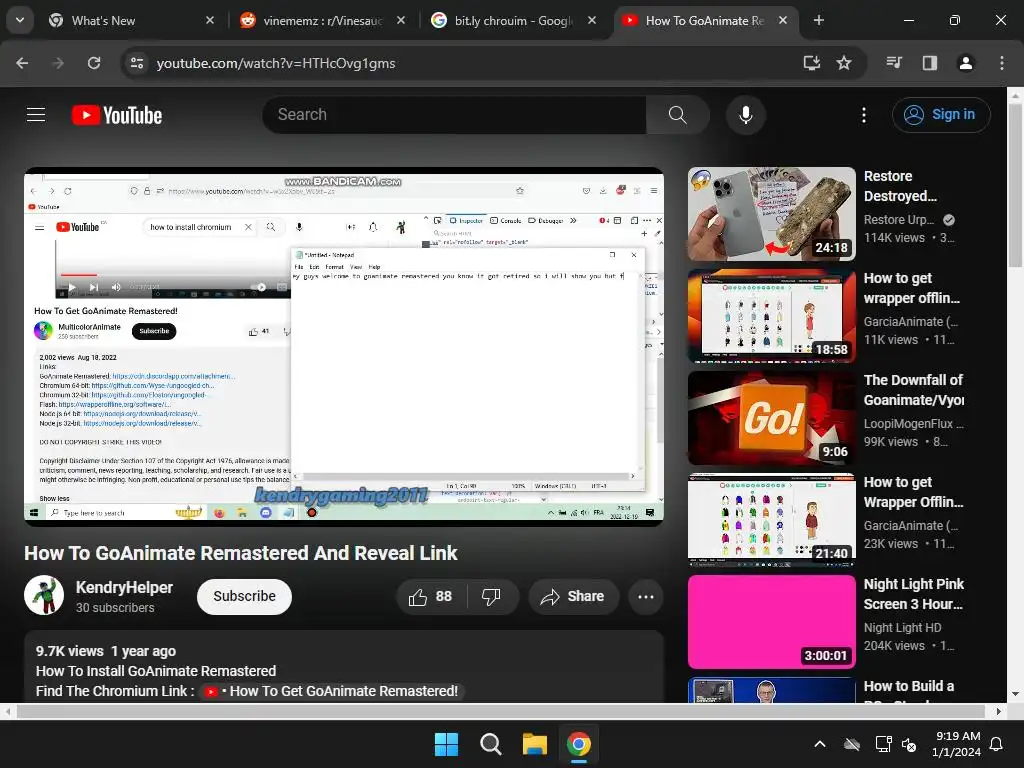Open Chrome's three-dot menu
1024x768 pixels.
point(1001,63)
